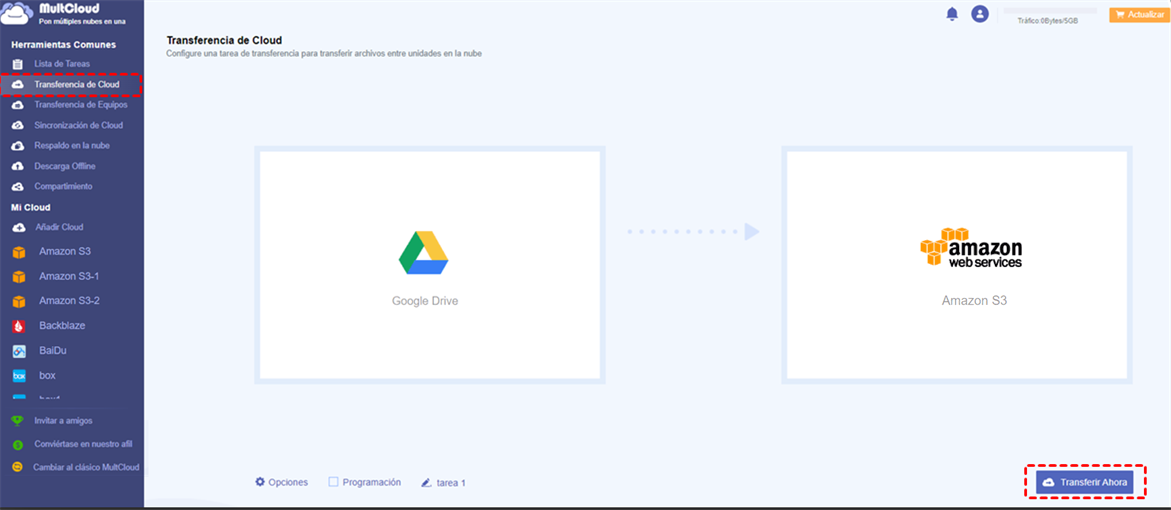Click the Backblaze flame icon
This screenshot has width=1171, height=510.
[19, 326]
